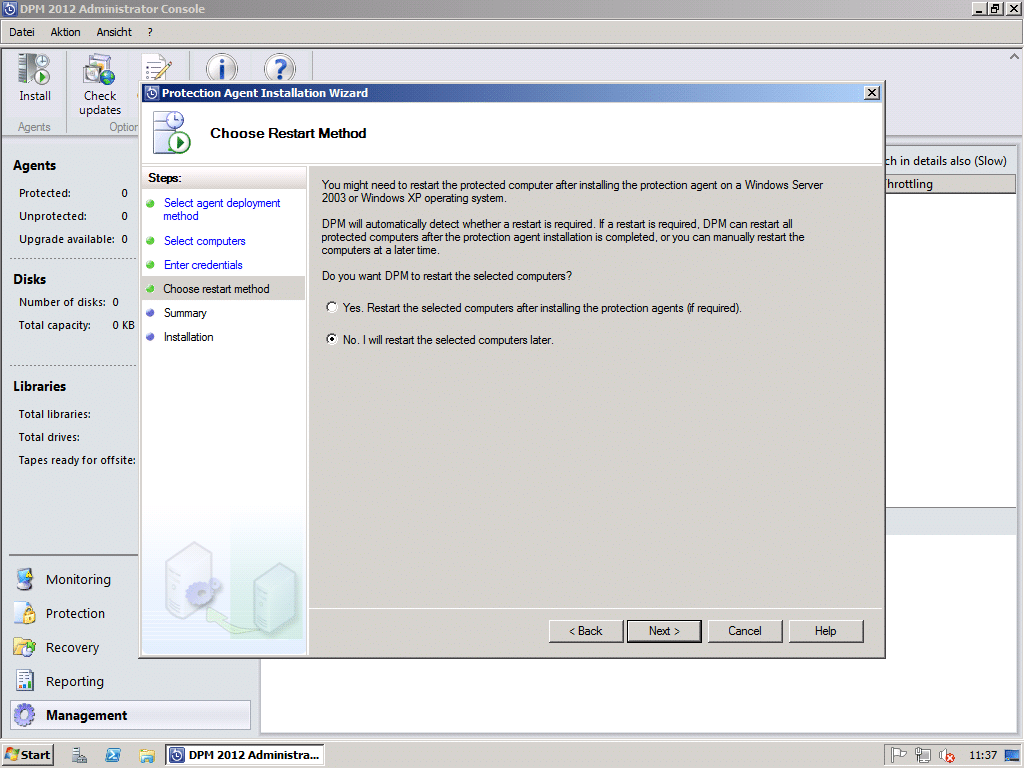
Task: Click the blue information circle icon
Action: (x=221, y=68)
